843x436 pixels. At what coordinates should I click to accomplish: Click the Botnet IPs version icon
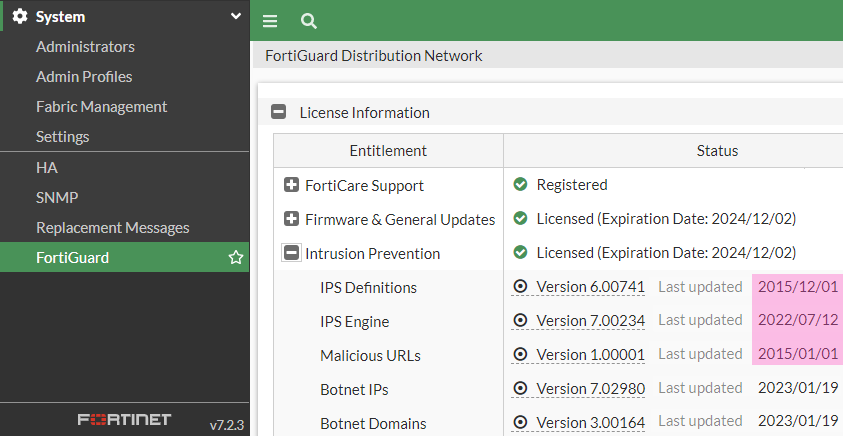[x=520, y=389]
